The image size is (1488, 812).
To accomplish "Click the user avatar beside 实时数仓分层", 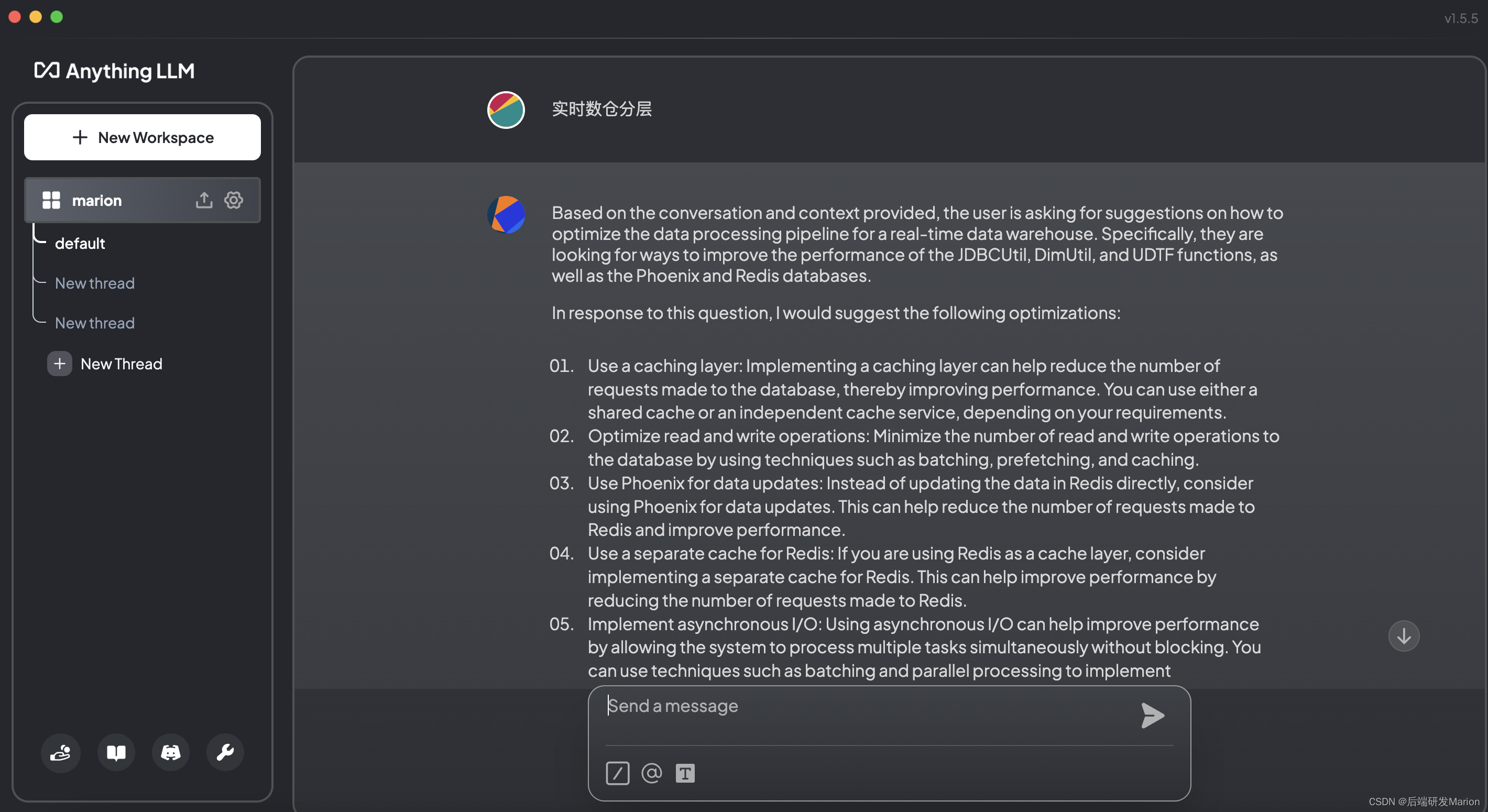I will [506, 109].
